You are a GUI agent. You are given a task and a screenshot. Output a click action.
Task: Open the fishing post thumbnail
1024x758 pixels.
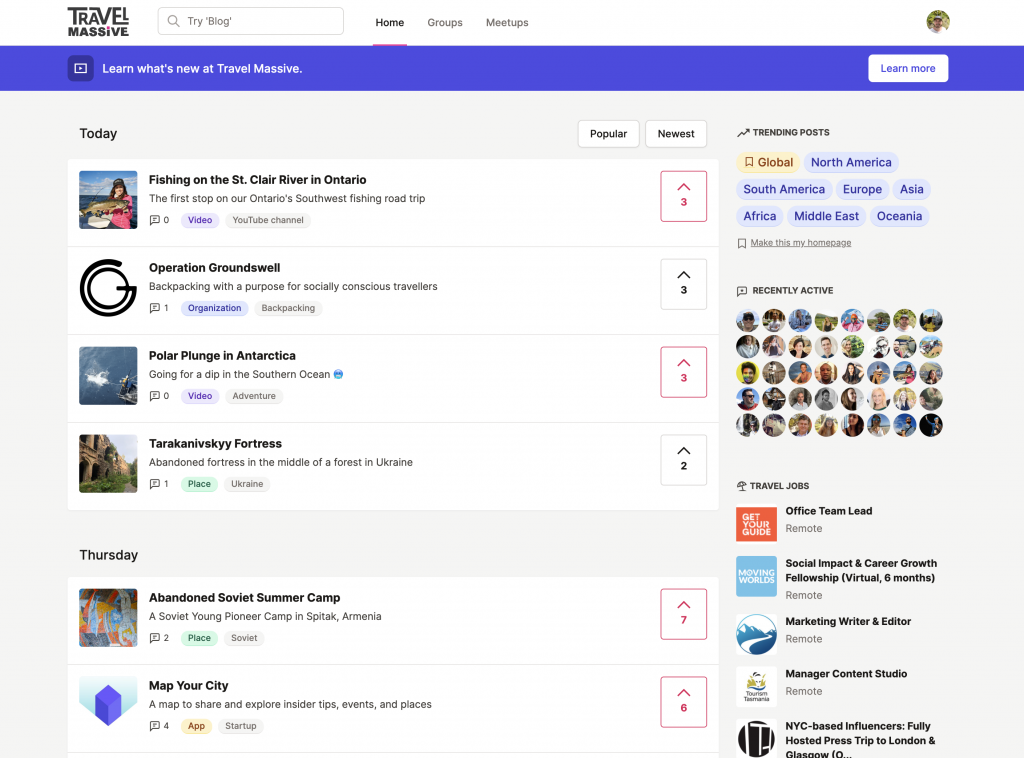click(108, 200)
